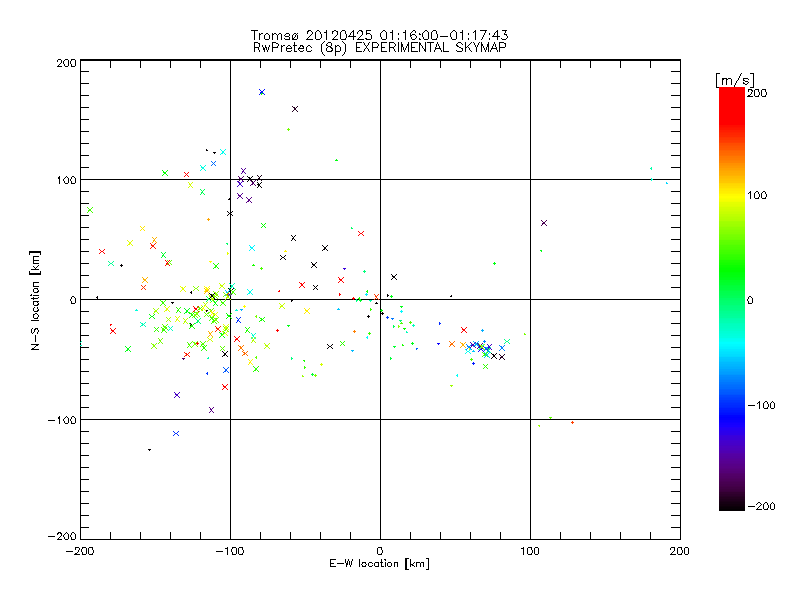Viewport: 800px width, 600px height.
Task: Click the x-axis tick label '-200'
Action: pyautogui.click(x=80, y=551)
